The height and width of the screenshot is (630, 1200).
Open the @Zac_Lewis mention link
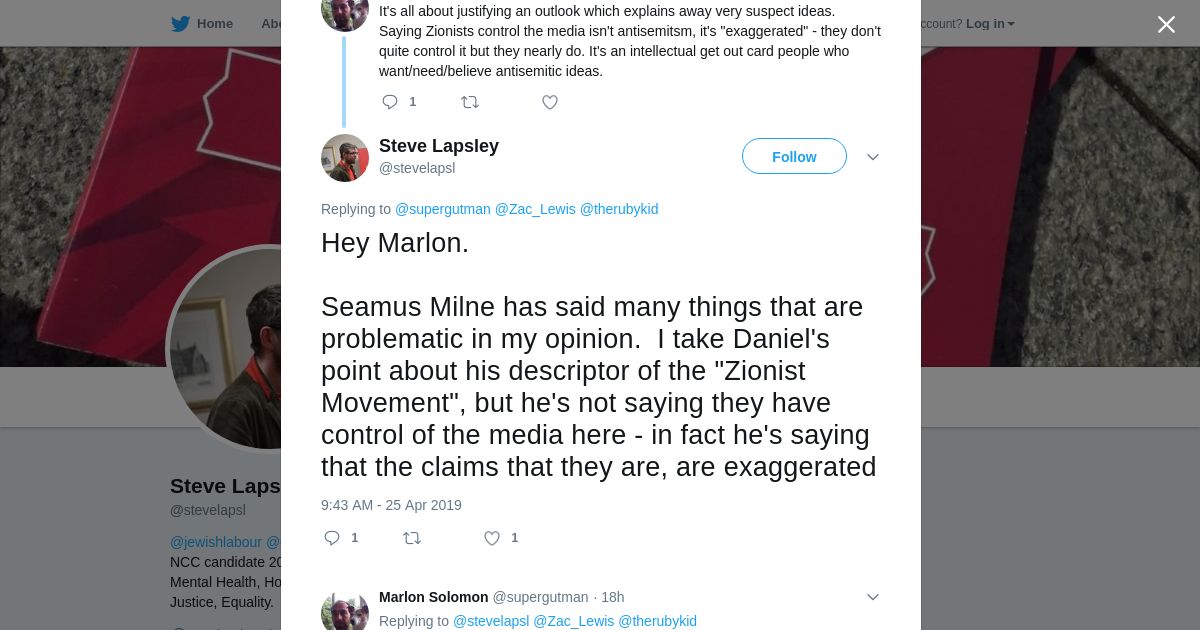pos(535,209)
